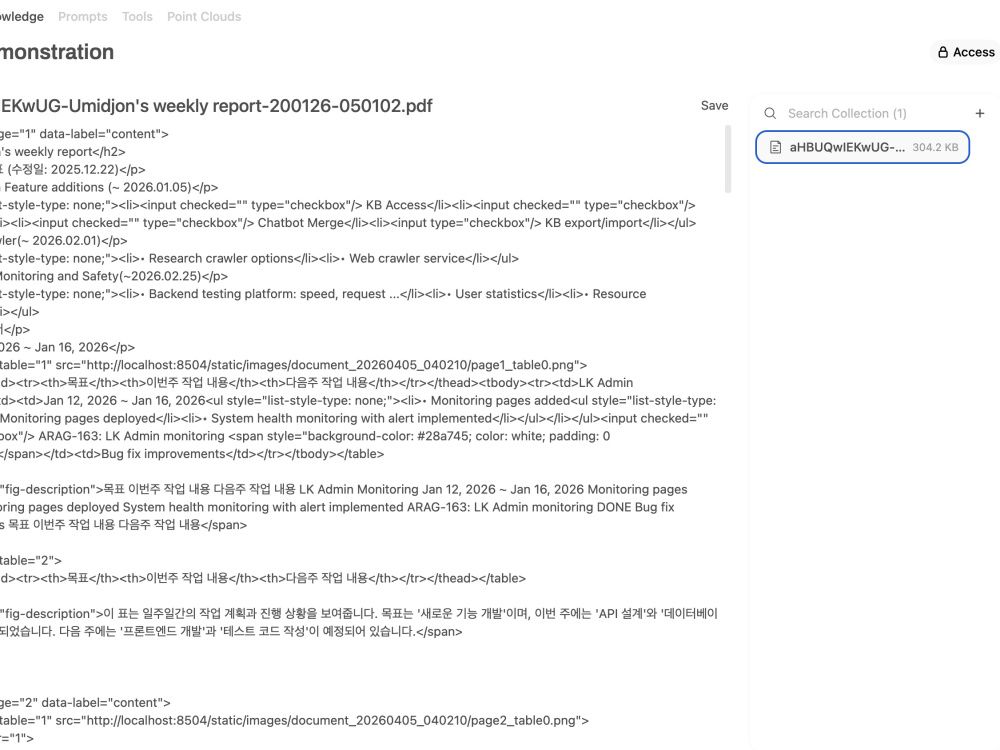Click the weekly report PDF title

click(216, 106)
